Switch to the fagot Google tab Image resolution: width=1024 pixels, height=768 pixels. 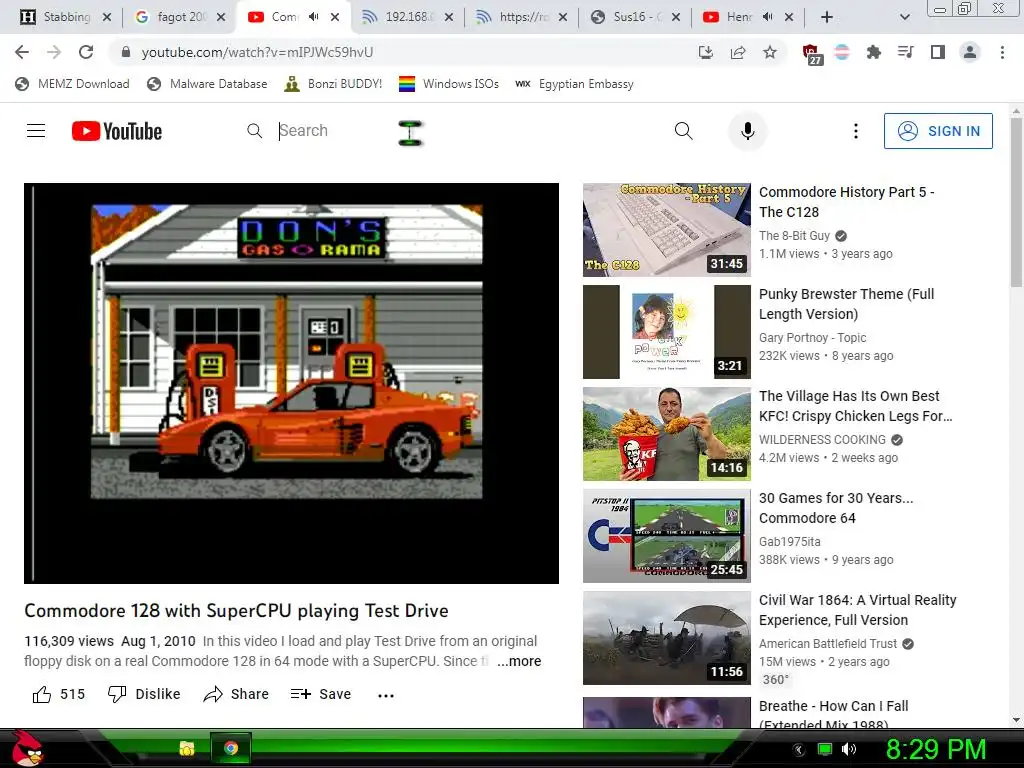181,17
